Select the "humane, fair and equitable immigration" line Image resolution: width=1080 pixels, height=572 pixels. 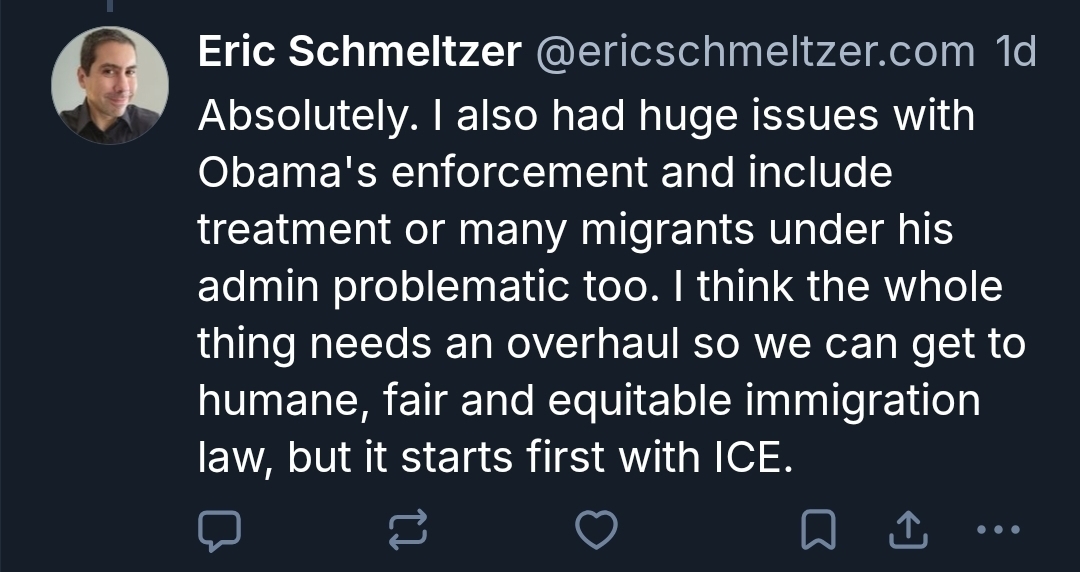coord(589,402)
